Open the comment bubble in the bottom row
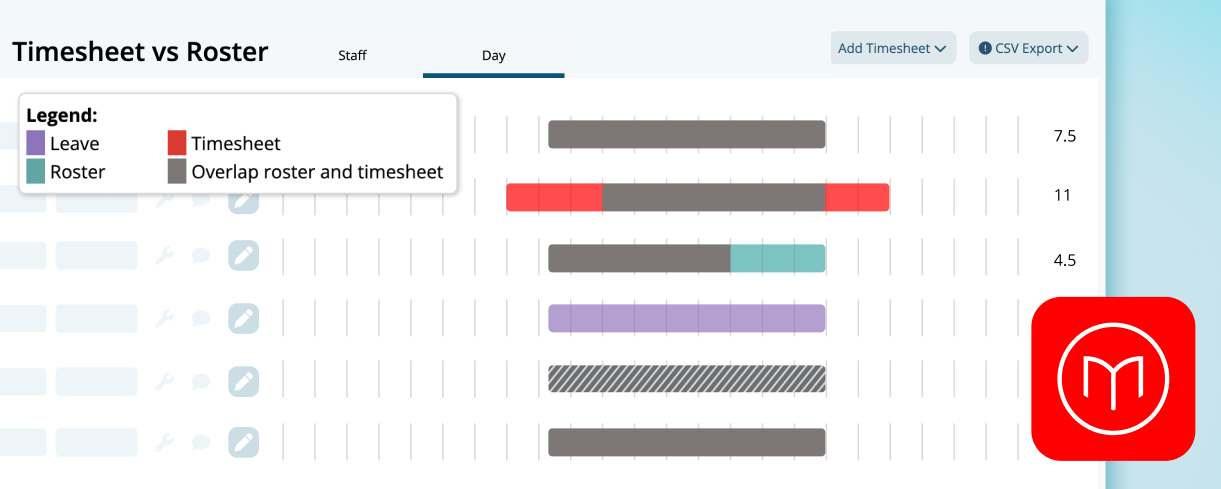This screenshot has width=1221, height=489. pyautogui.click(x=201, y=442)
